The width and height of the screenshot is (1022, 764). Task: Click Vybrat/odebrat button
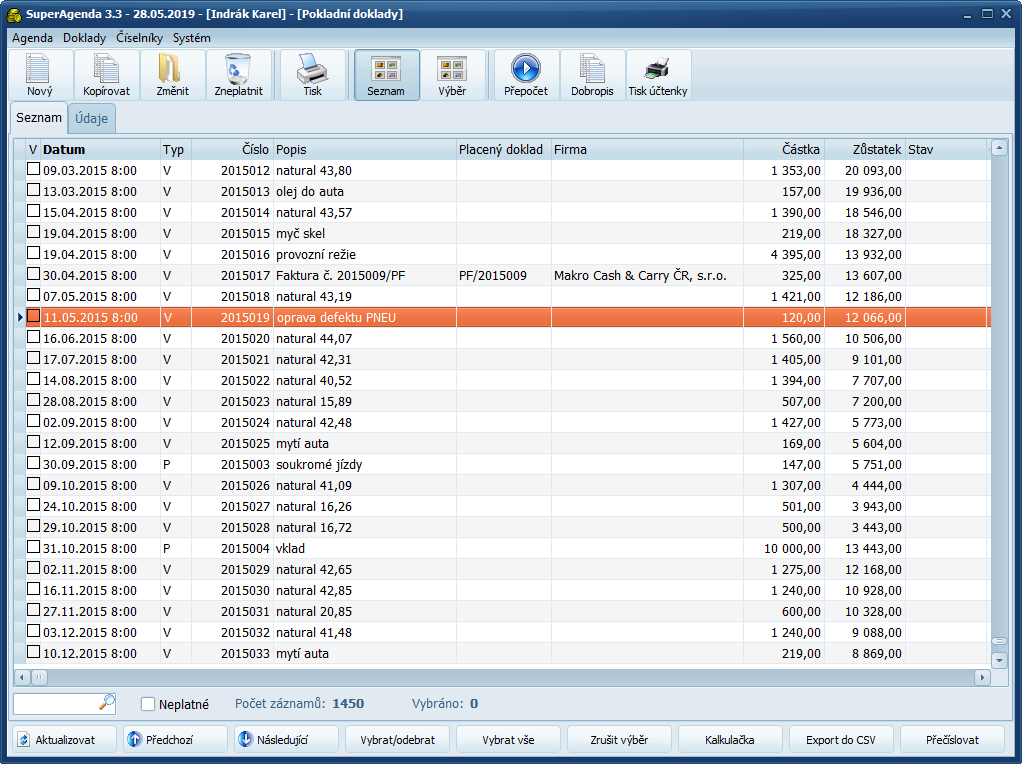[397, 739]
